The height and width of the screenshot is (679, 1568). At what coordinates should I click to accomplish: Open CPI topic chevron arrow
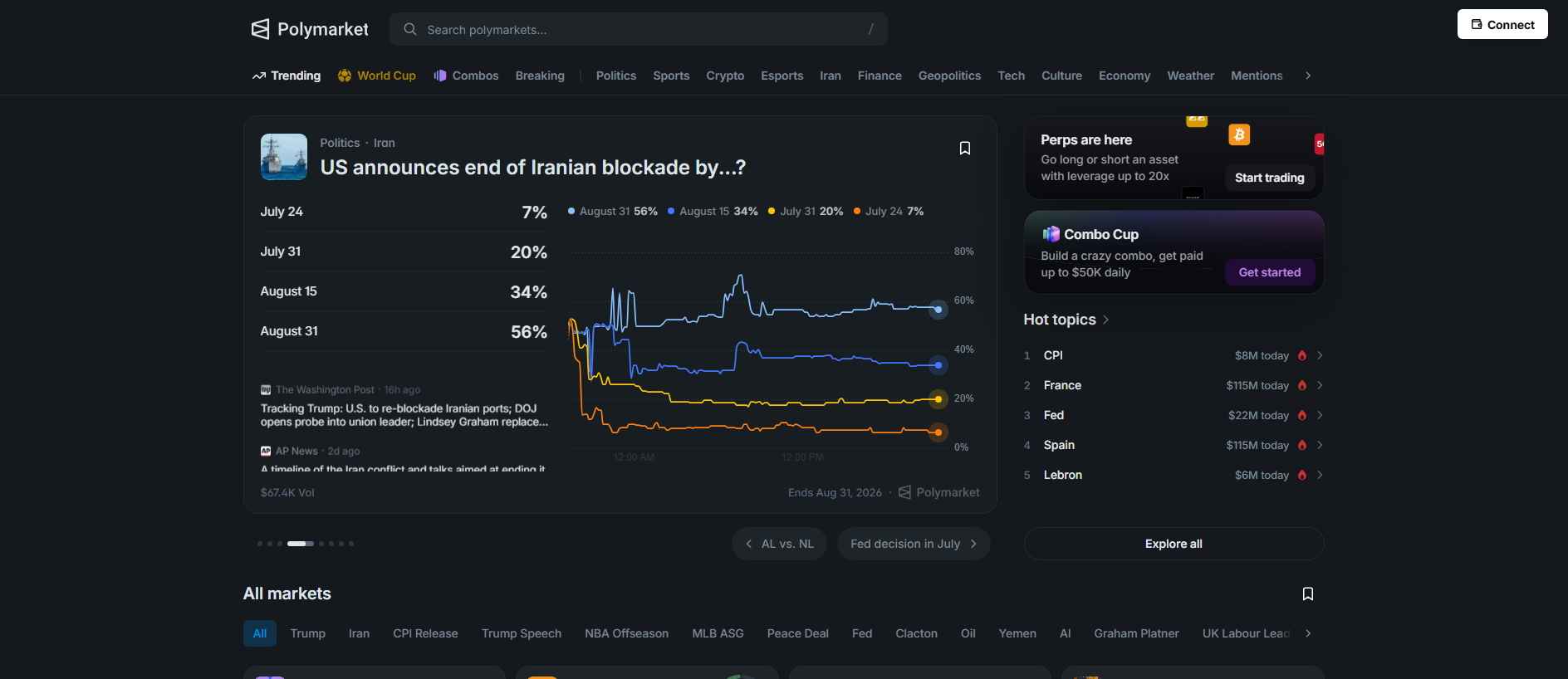tap(1320, 355)
